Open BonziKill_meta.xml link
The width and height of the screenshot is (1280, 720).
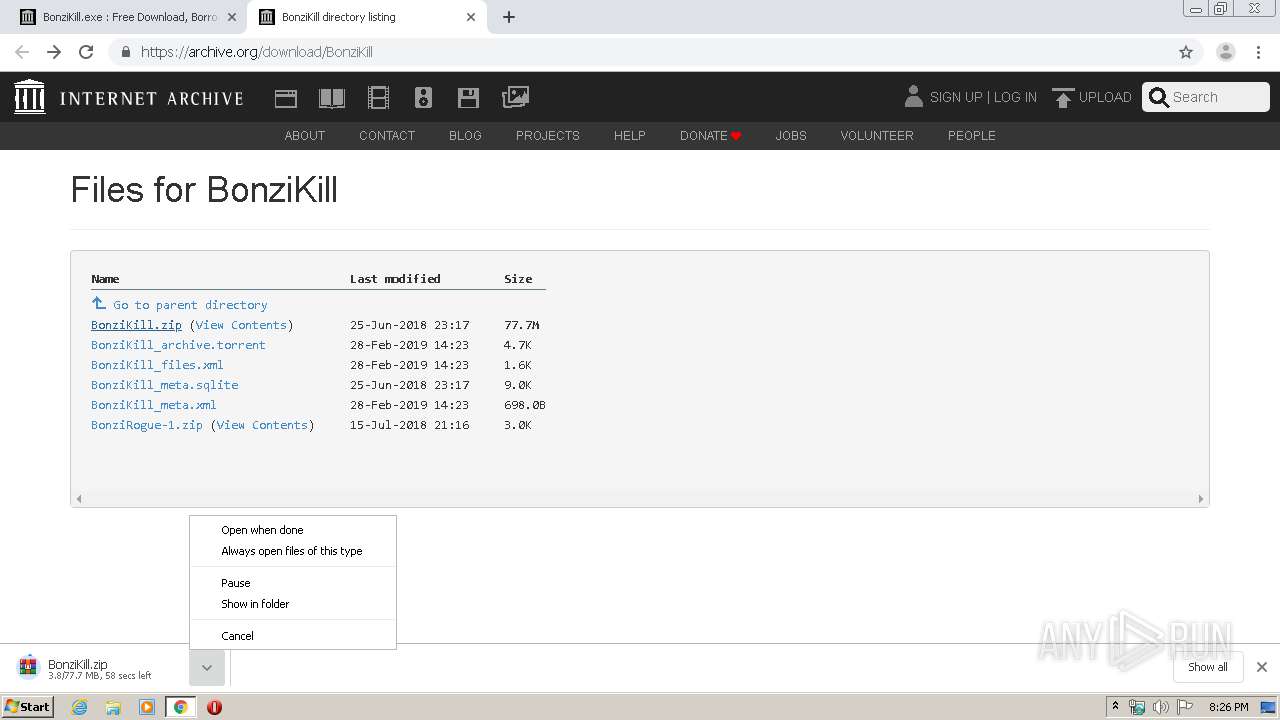[153, 405]
